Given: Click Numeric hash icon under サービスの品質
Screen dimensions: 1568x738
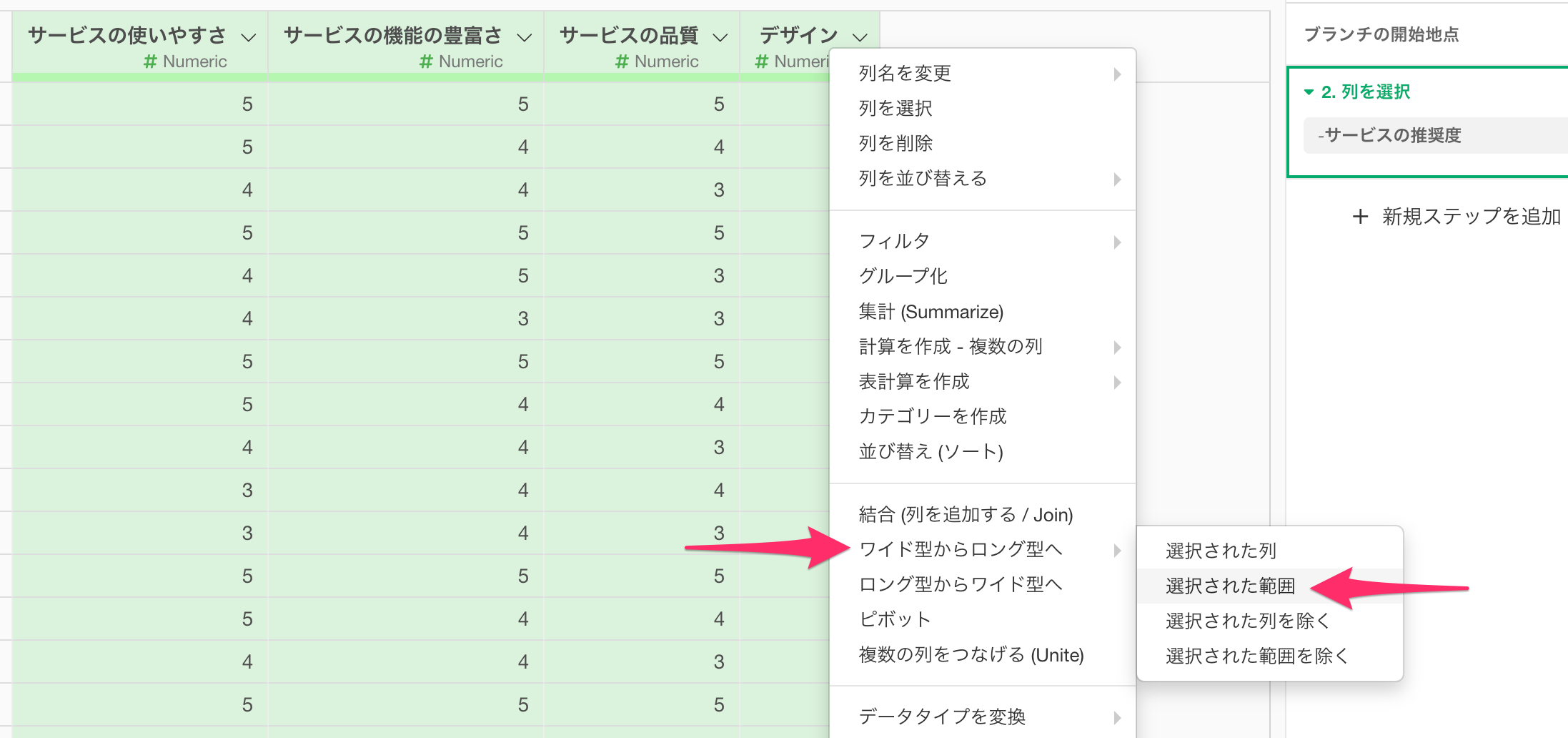Looking at the screenshot, I should (622, 62).
